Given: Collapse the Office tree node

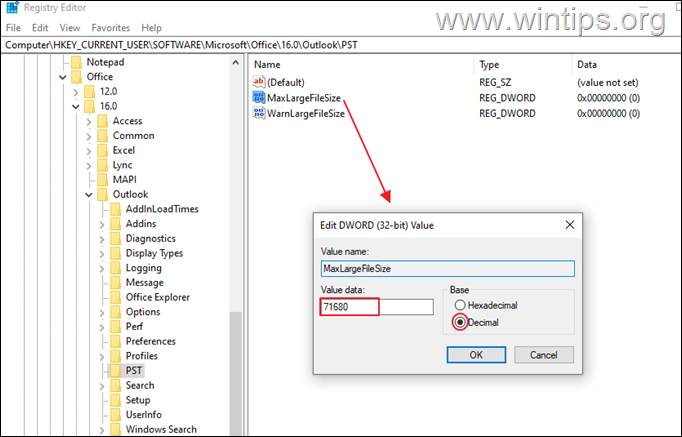Looking at the screenshot, I should tap(63, 77).
